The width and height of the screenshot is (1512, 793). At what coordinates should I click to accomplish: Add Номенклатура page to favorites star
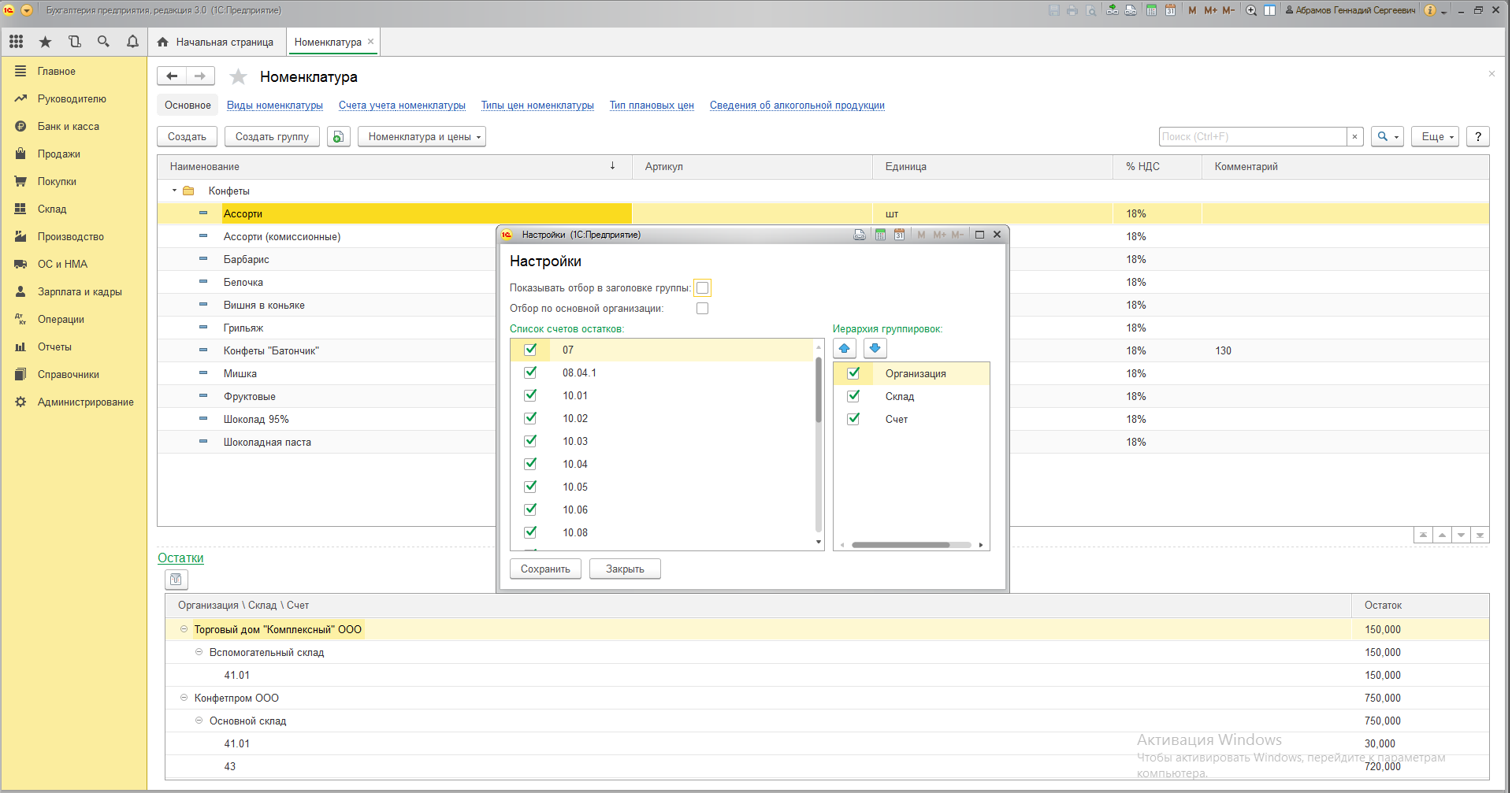(238, 76)
